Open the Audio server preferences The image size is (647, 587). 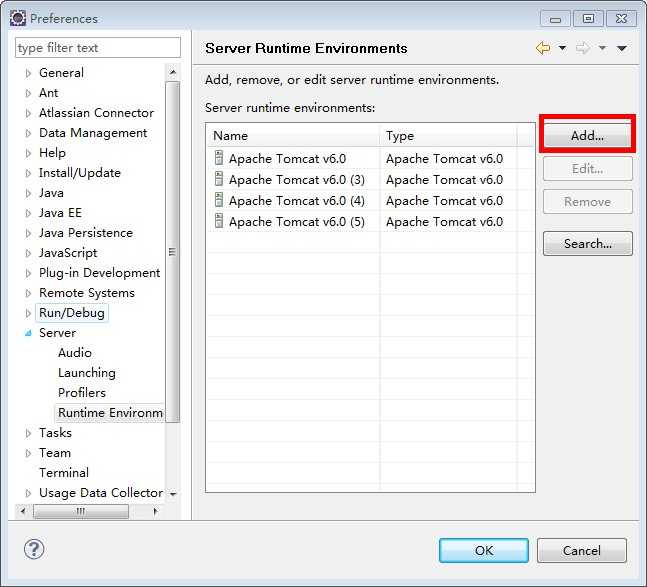[75, 353]
